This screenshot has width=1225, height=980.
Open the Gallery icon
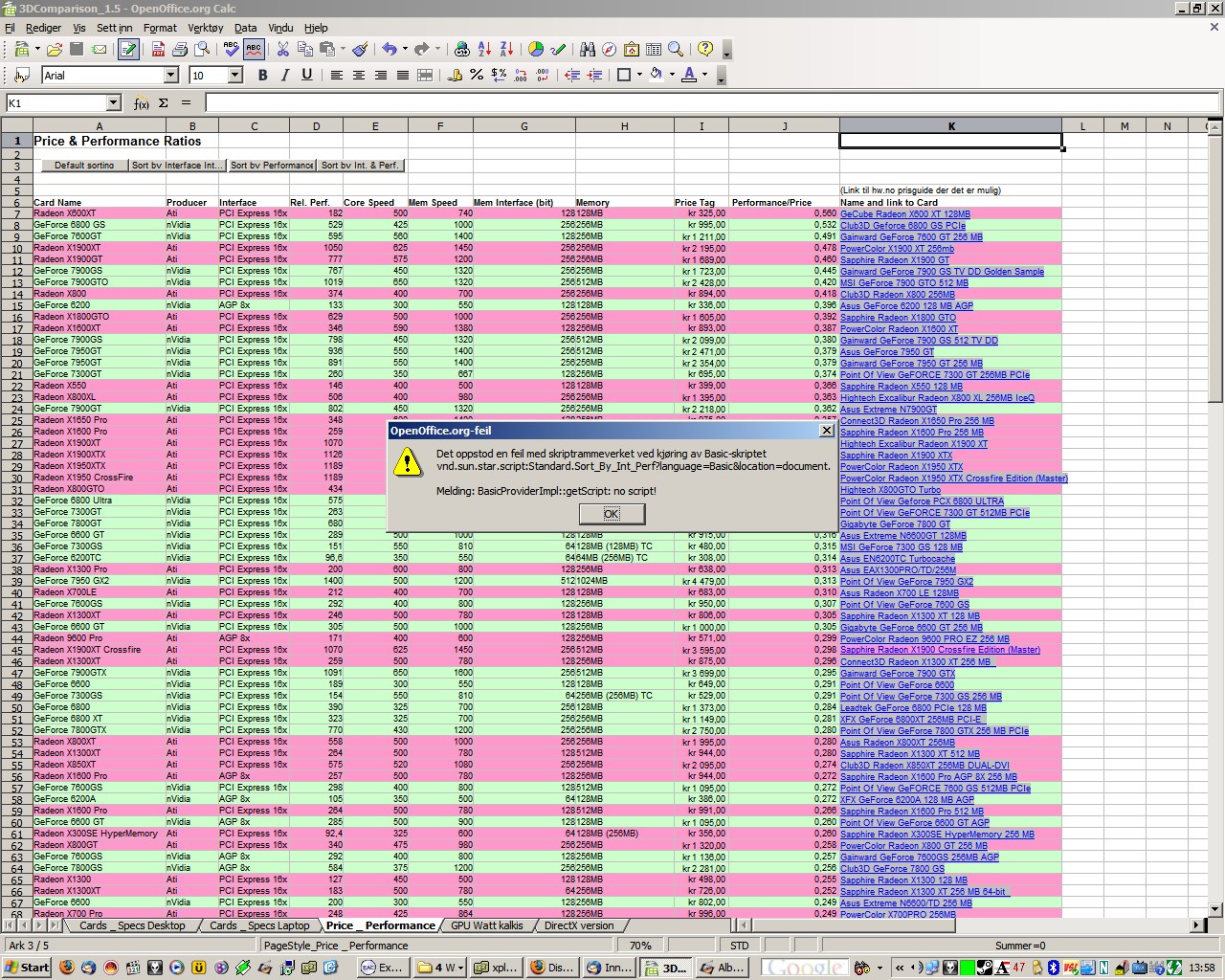point(632,49)
